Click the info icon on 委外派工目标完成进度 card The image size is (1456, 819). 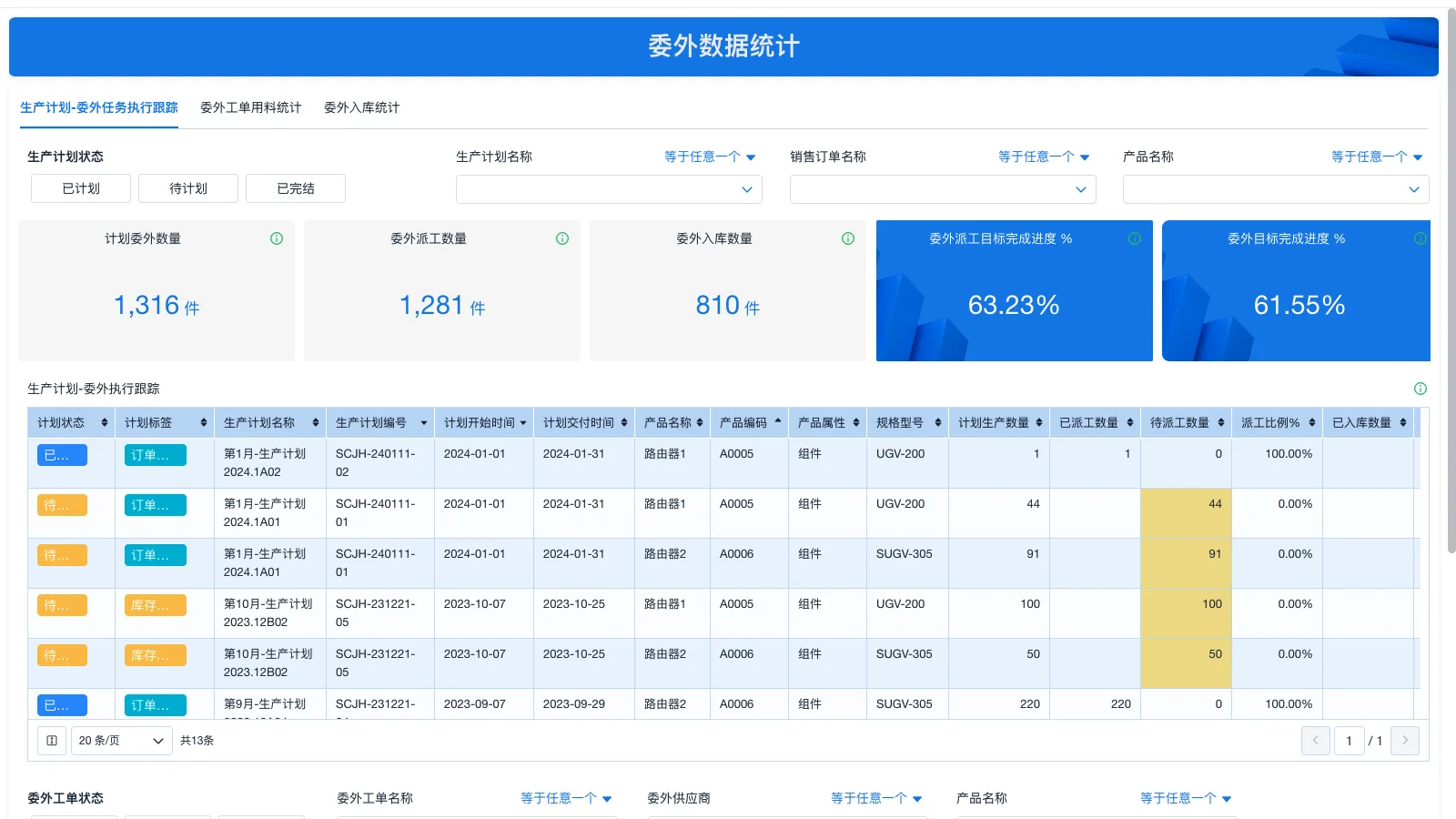(x=1135, y=238)
